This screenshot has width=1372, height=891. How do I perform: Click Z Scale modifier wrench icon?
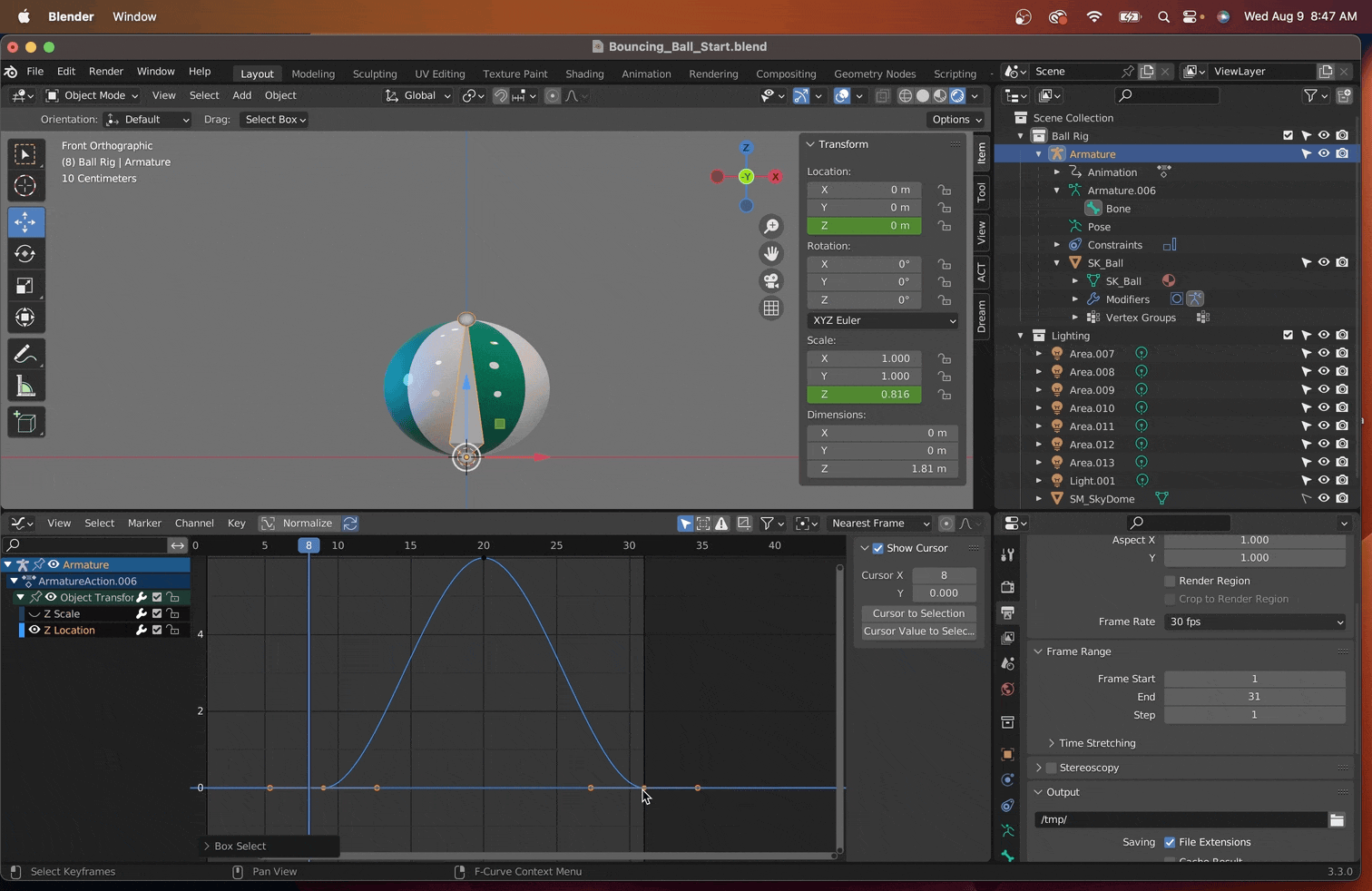141,613
